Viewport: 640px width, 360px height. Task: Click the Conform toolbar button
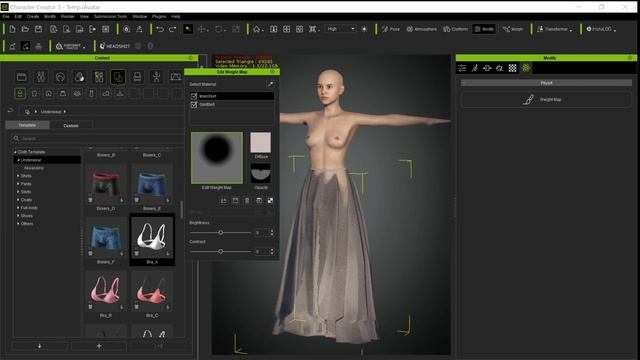pyautogui.click(x=456, y=29)
